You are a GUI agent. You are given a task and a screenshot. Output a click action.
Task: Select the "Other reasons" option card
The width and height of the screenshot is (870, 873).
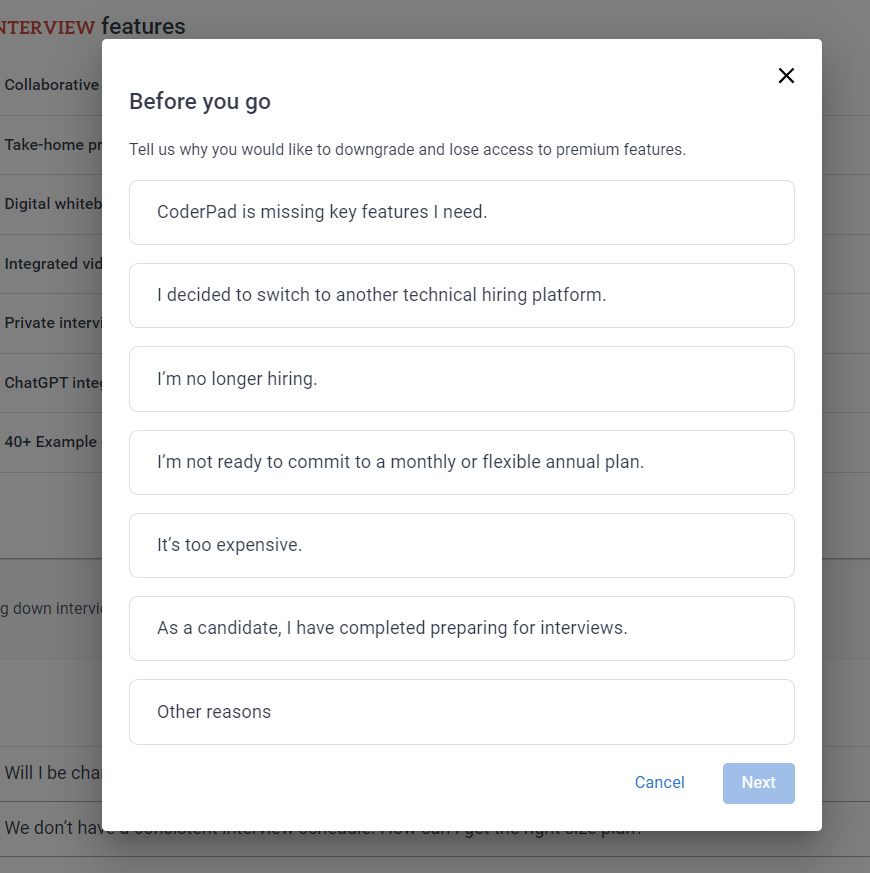[461, 711]
